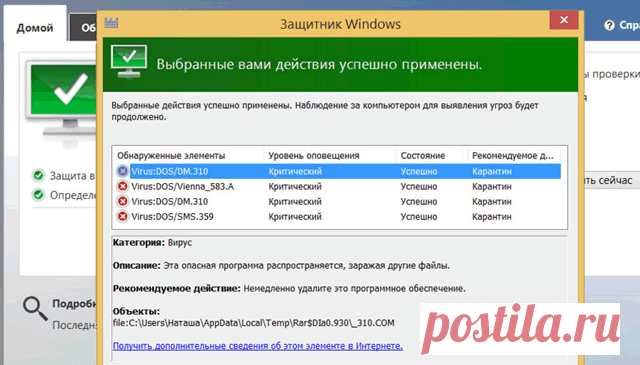Click red X icon beside Virus:DOS/Vienna_583.A
Image resolution: width=640 pixels, height=365 pixels.
[122, 186]
